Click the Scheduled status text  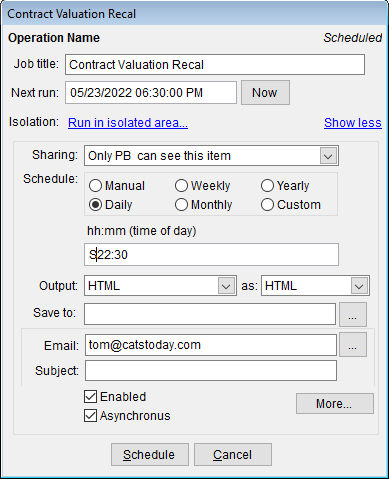352,38
